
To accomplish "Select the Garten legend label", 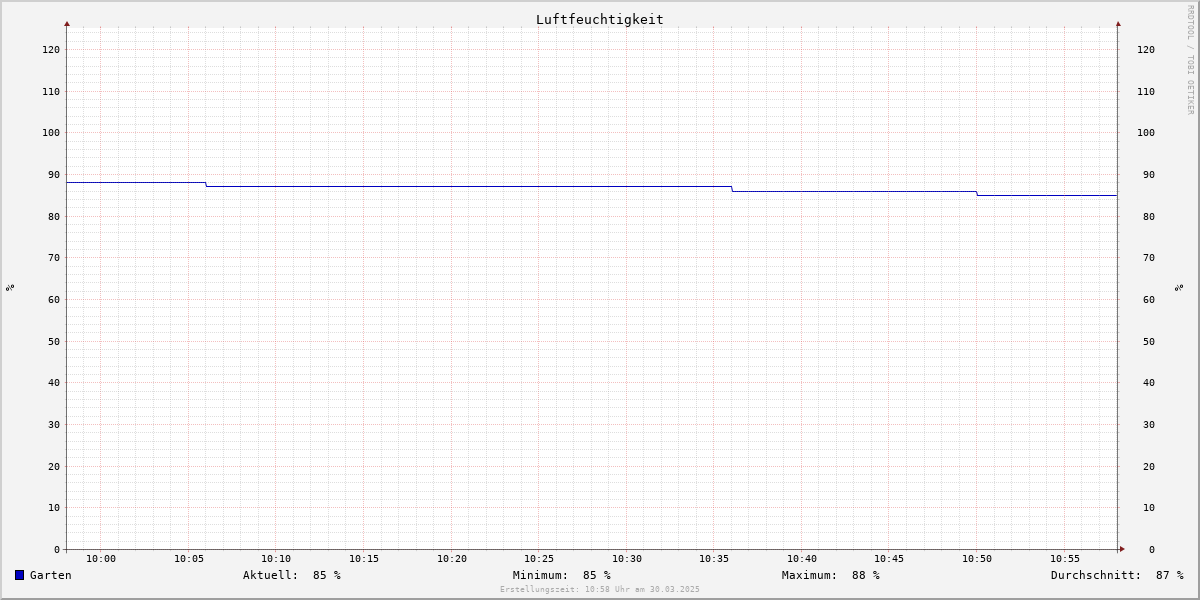I will [51, 575].
